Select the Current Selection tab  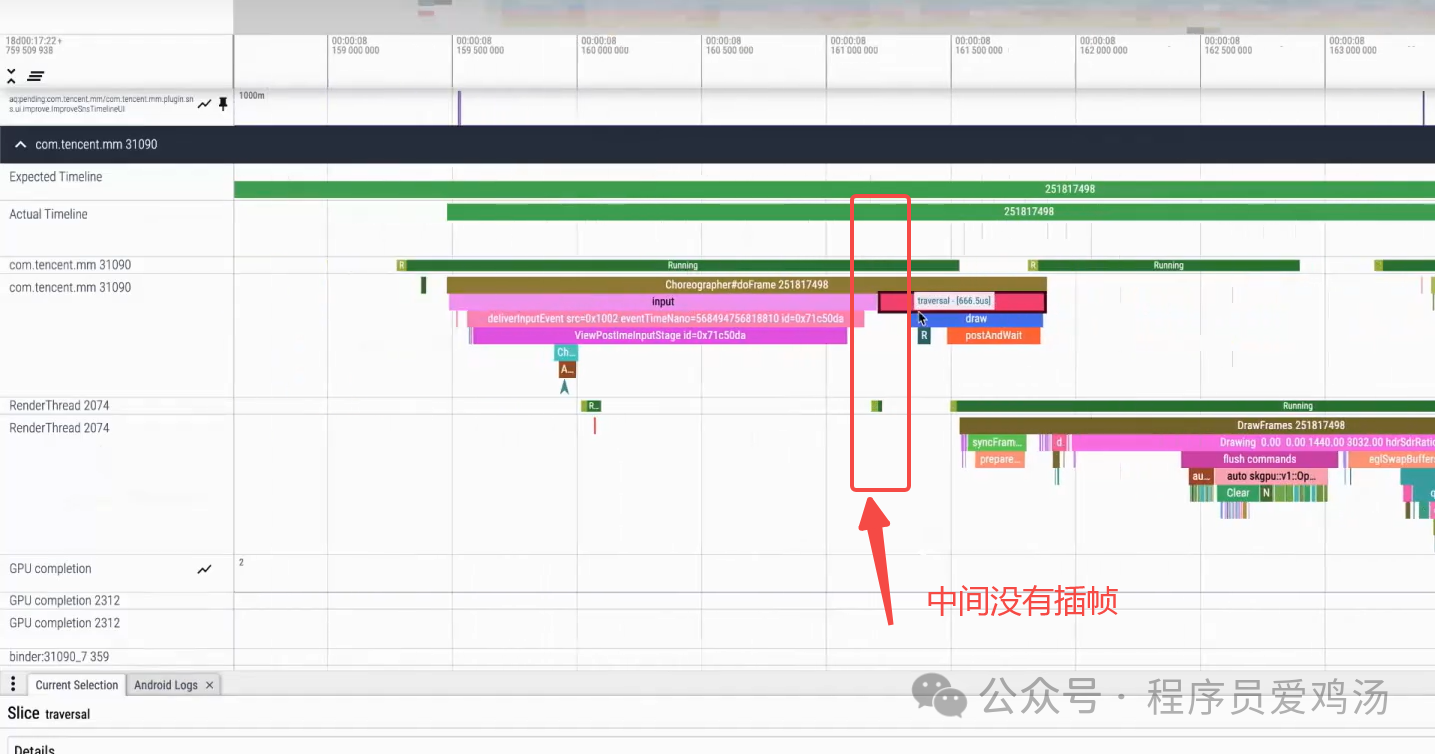tap(76, 684)
